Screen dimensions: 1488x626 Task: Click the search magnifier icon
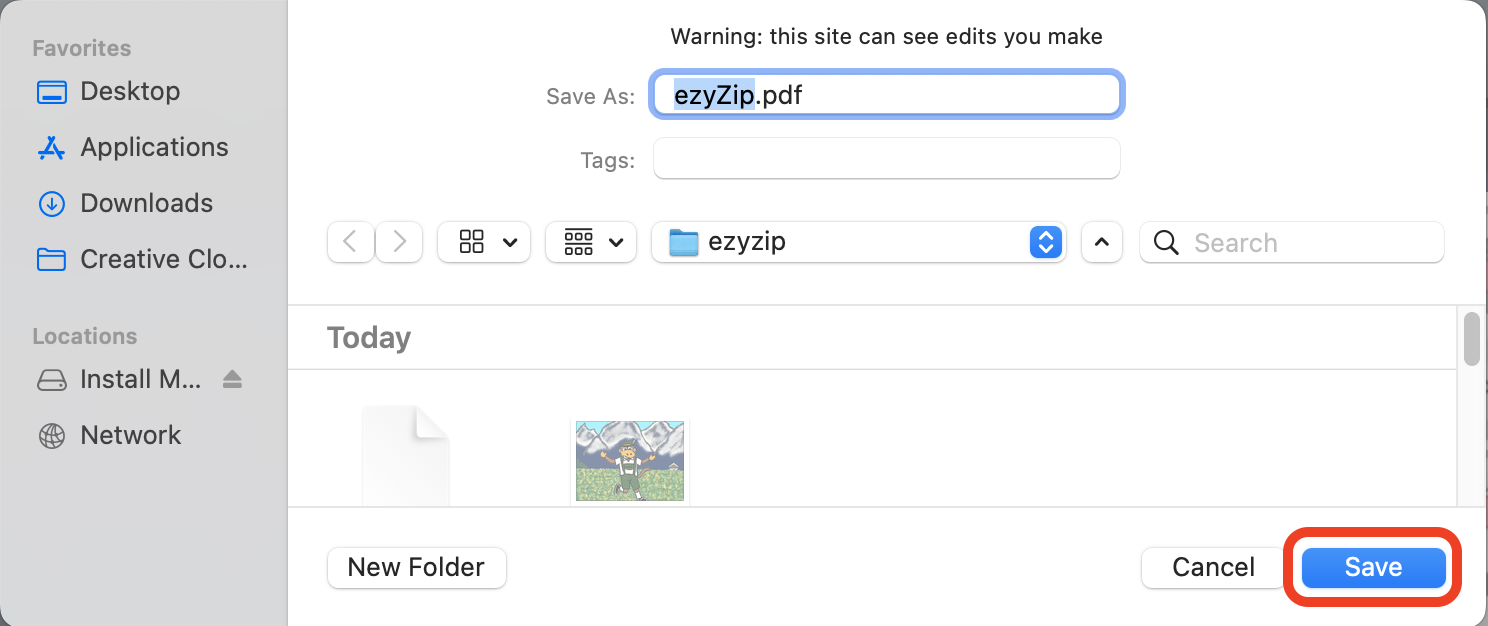tap(1166, 242)
